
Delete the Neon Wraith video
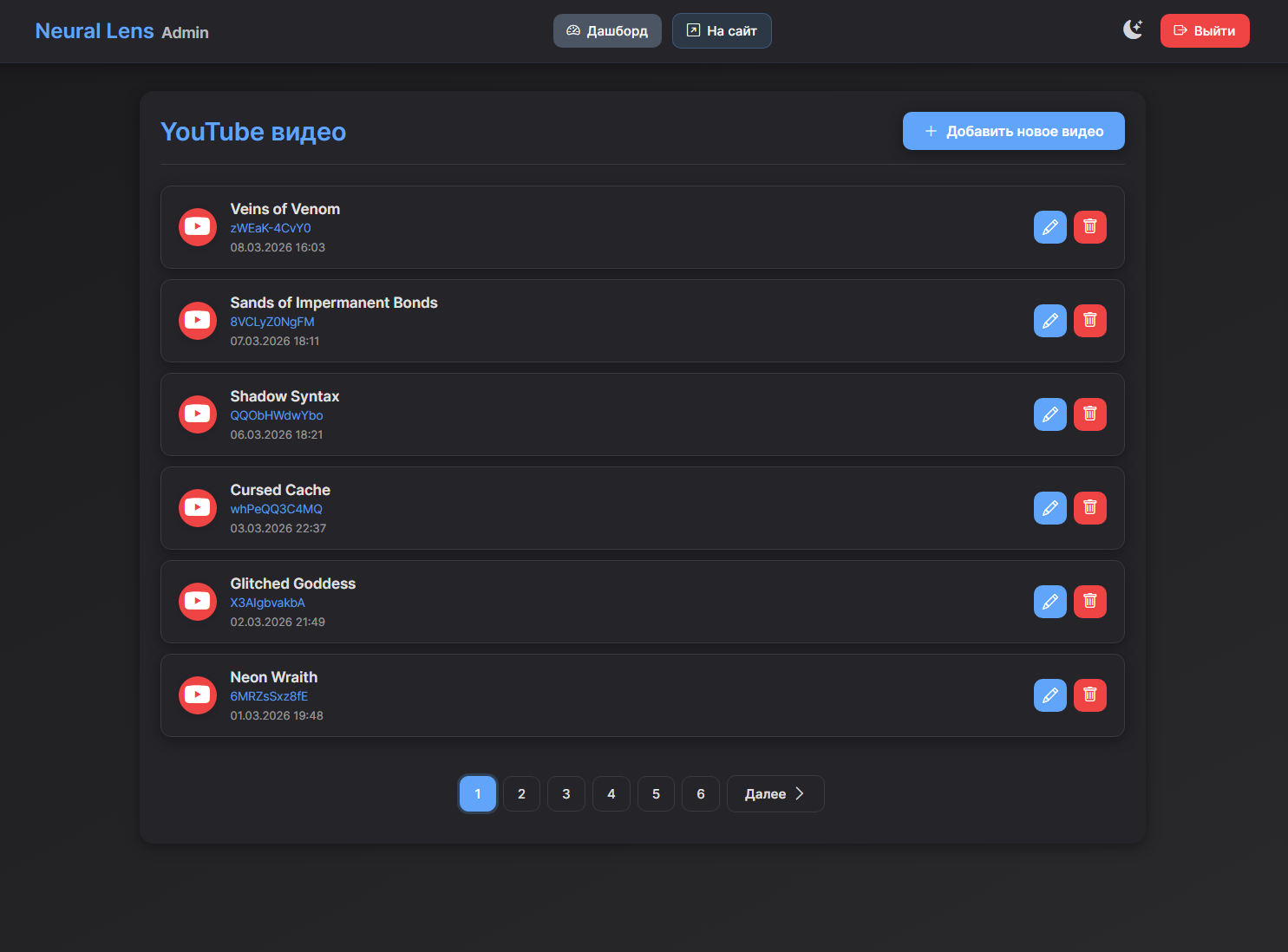pos(1089,695)
